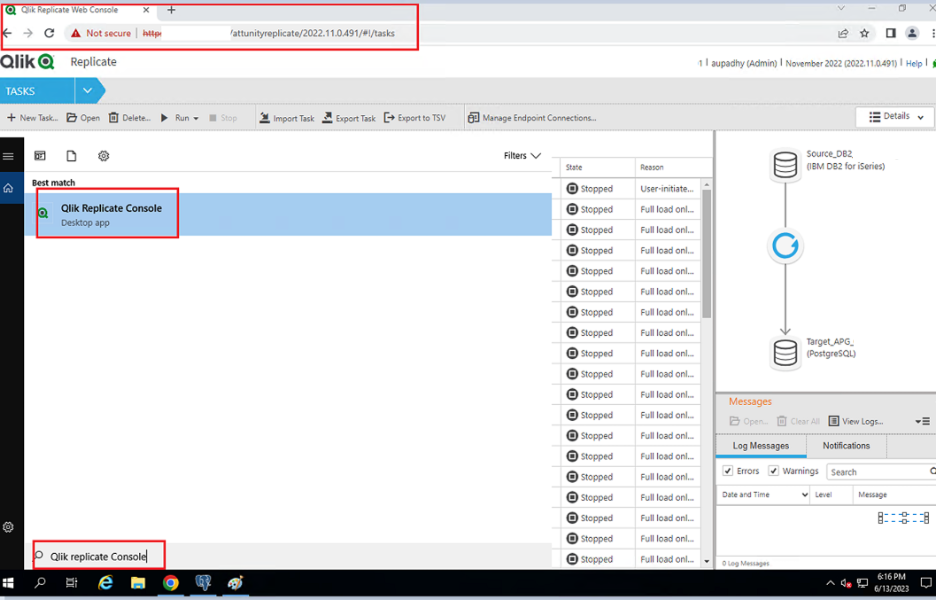This screenshot has width=936, height=600.
Task: Select the Settings filter gear icon in search
Action: 103,156
